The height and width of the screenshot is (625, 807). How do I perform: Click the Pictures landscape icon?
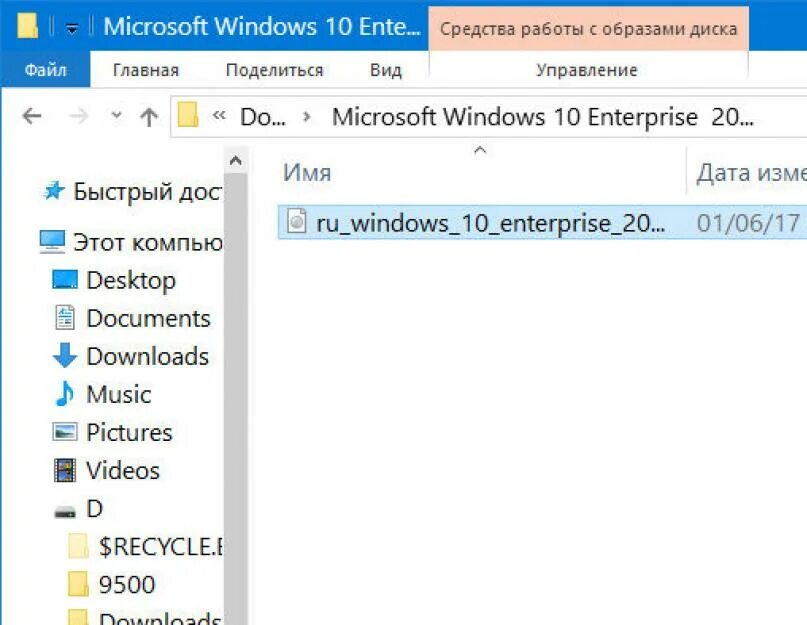(x=65, y=431)
